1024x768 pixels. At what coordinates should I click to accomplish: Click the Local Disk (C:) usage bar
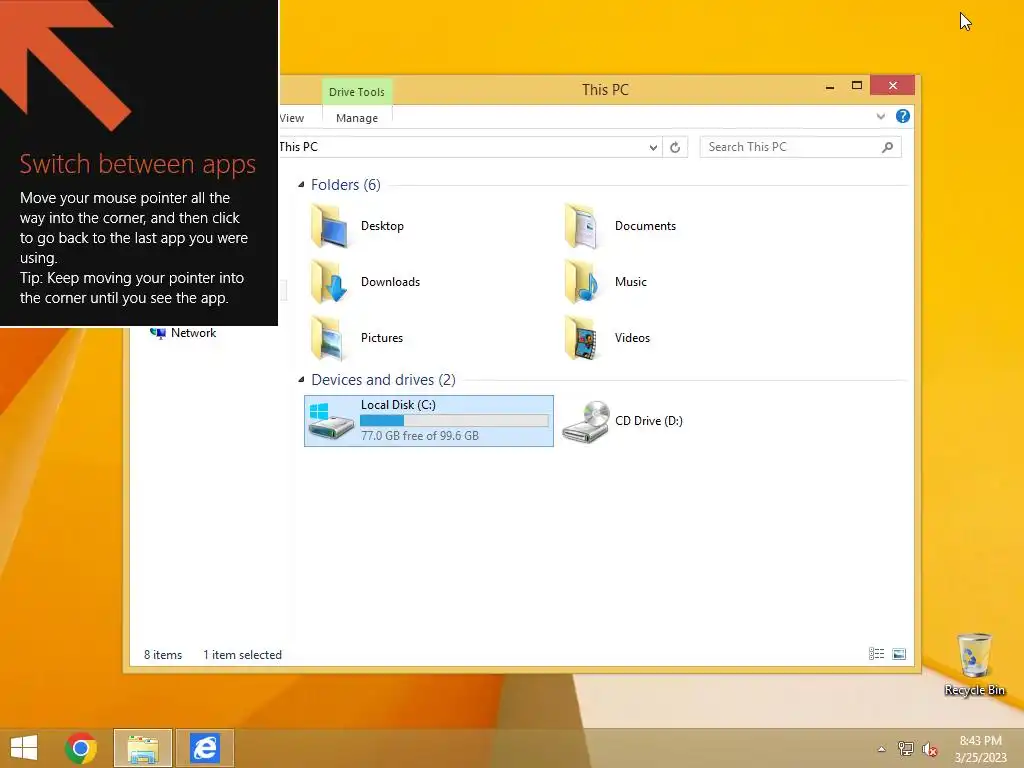point(455,421)
